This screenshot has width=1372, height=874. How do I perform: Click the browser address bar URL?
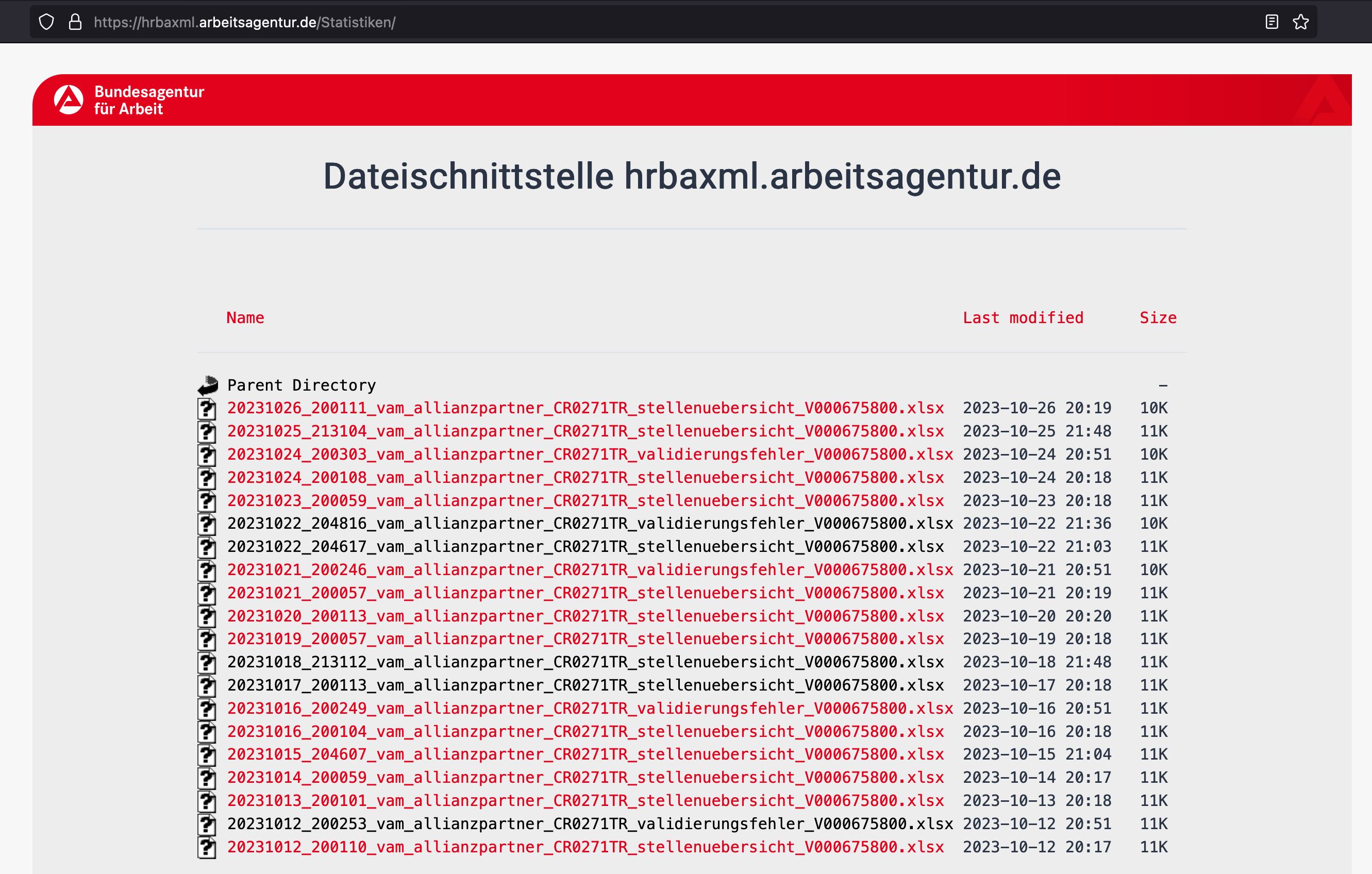pyautogui.click(x=244, y=22)
